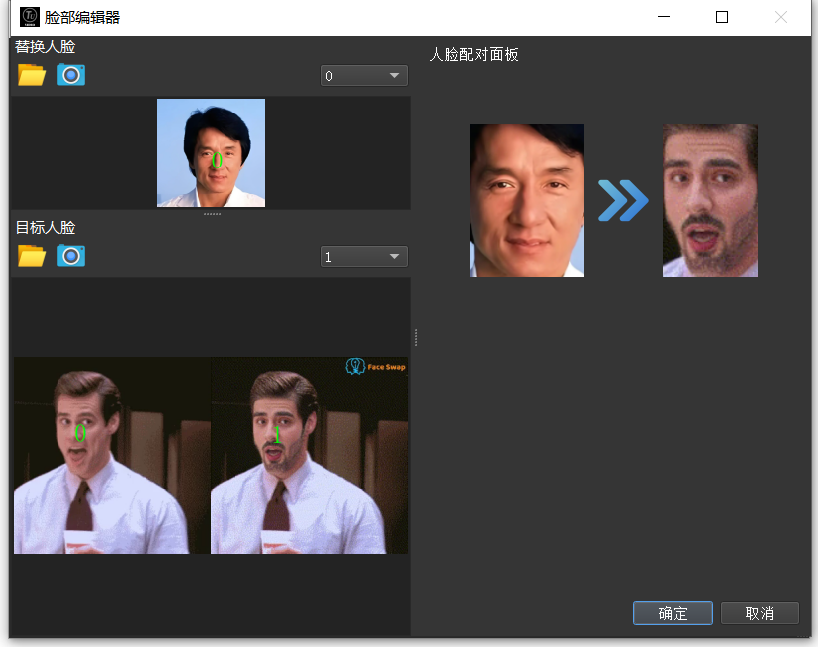
Task: Expand the 替换人脸 face index dropdown
Action: (364, 76)
